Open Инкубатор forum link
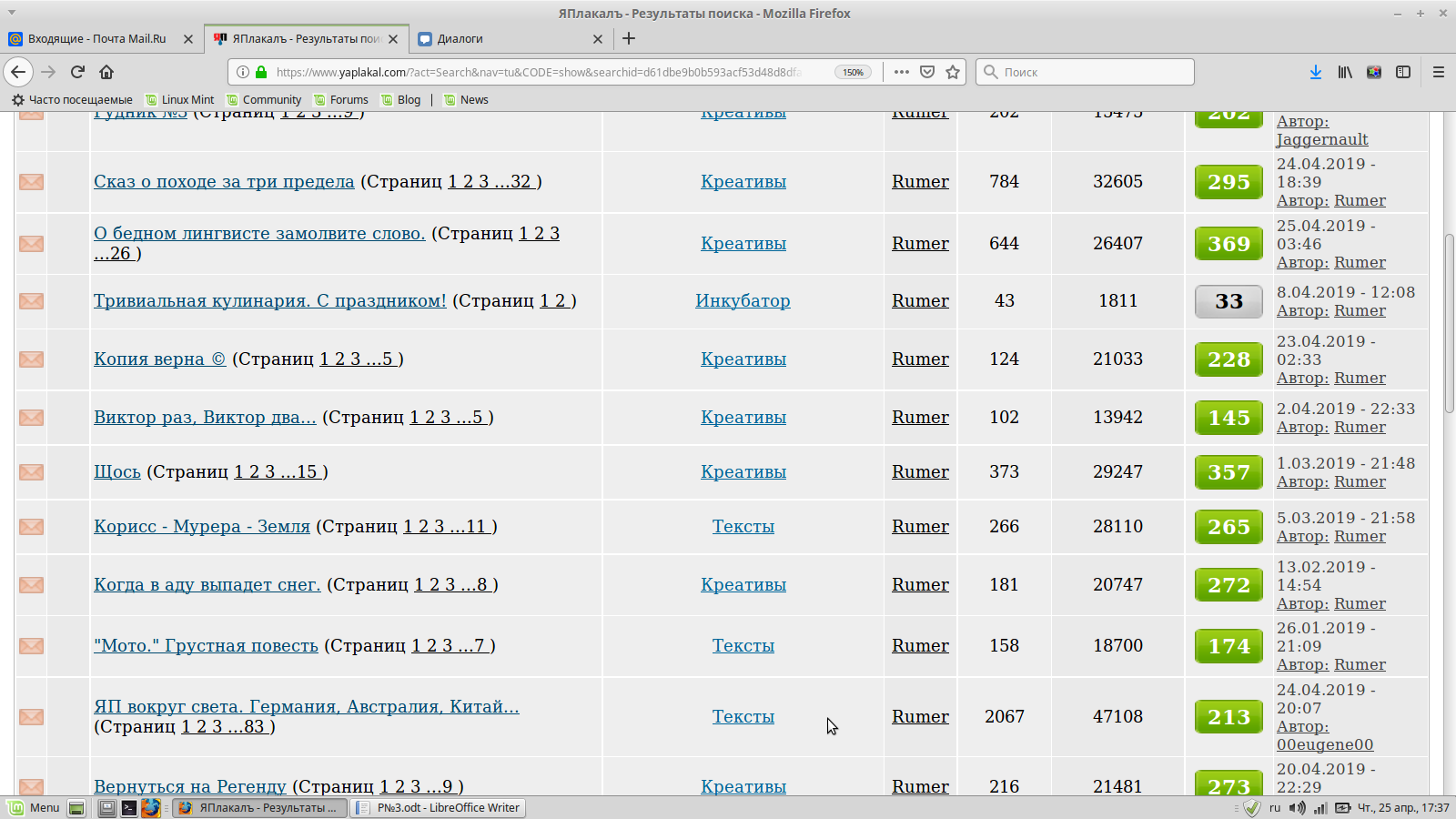 pyautogui.click(x=743, y=300)
